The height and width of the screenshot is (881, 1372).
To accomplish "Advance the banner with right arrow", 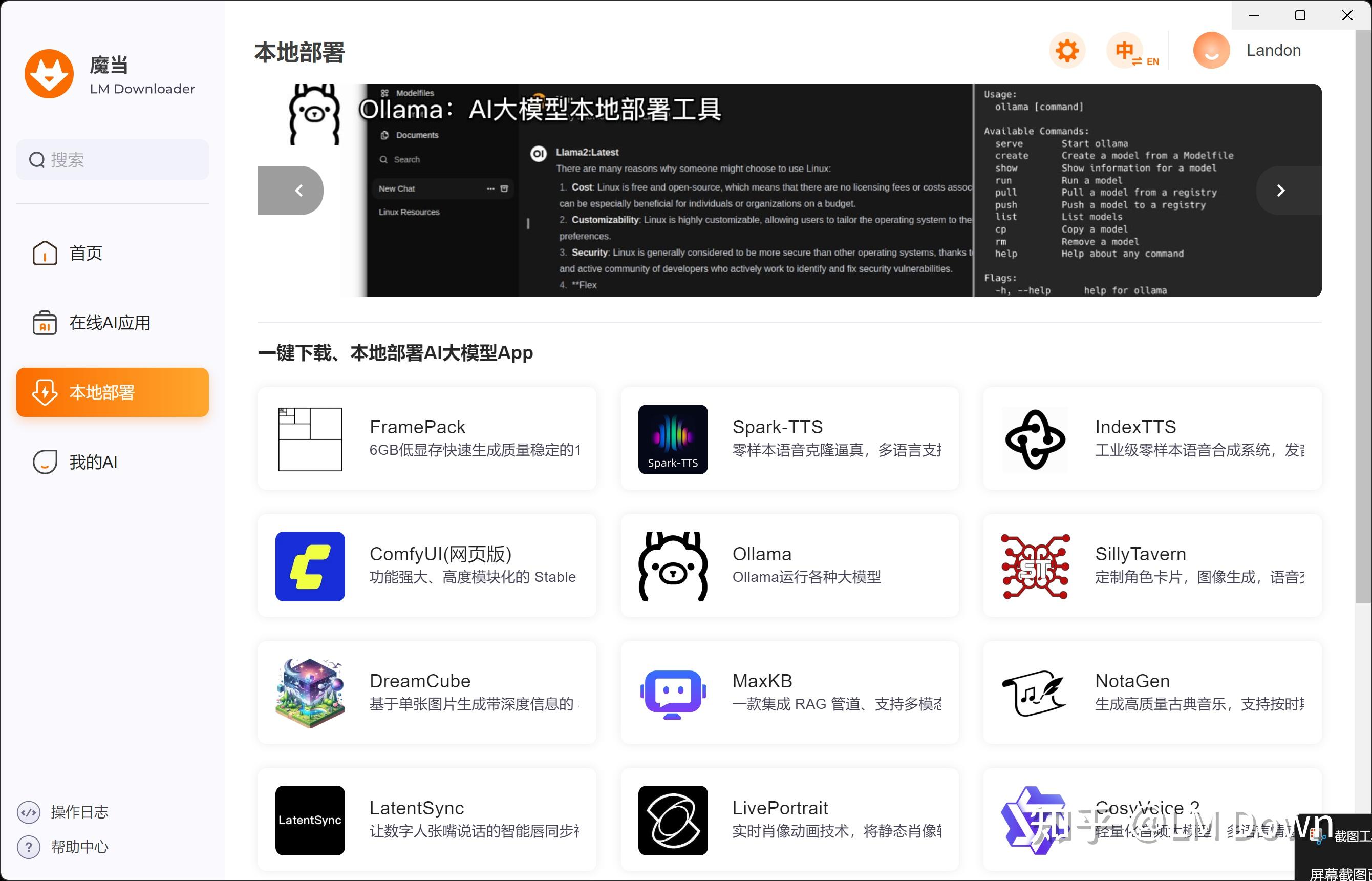I will pyautogui.click(x=1280, y=190).
